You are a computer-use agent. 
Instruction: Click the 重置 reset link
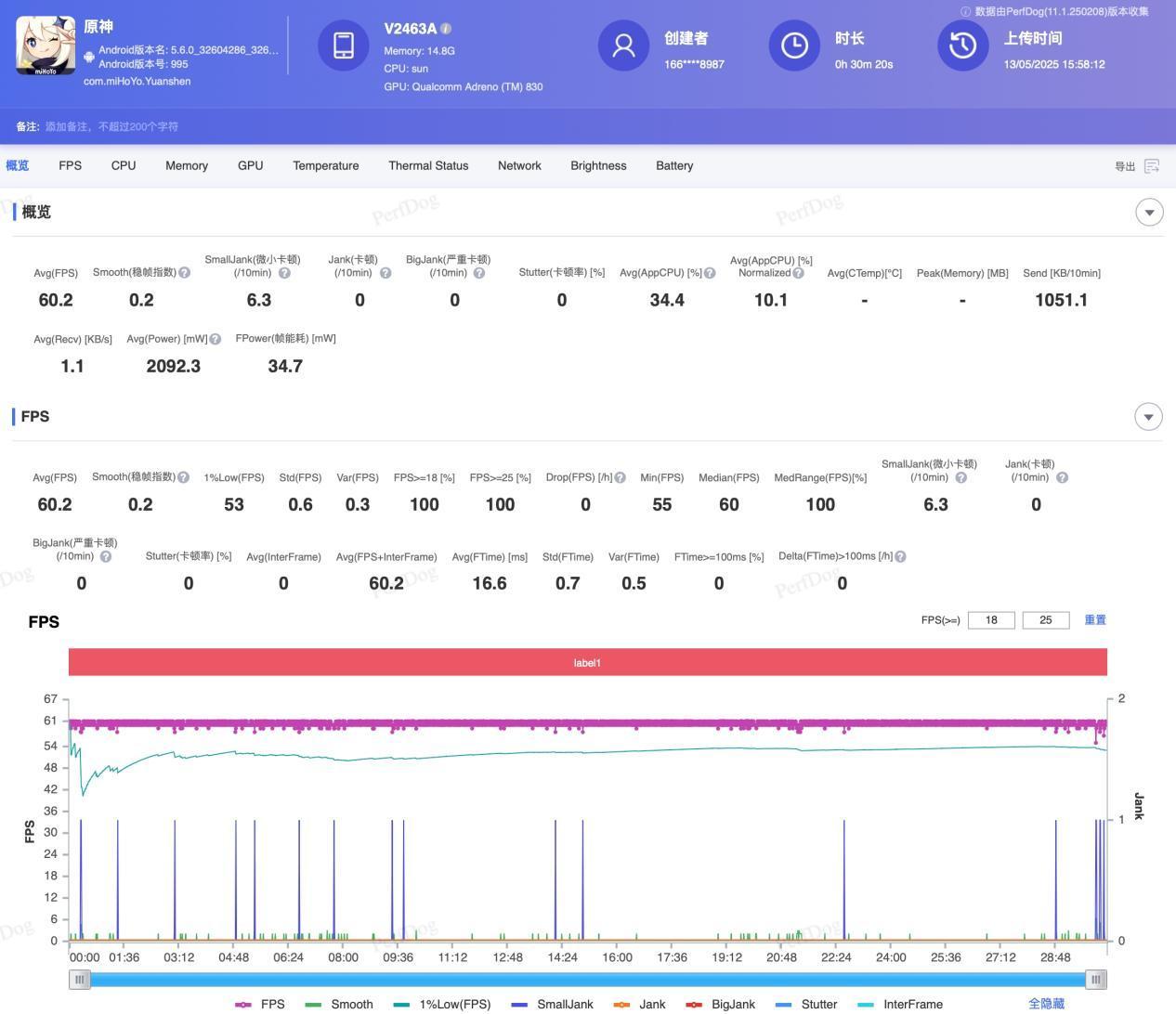[1095, 619]
